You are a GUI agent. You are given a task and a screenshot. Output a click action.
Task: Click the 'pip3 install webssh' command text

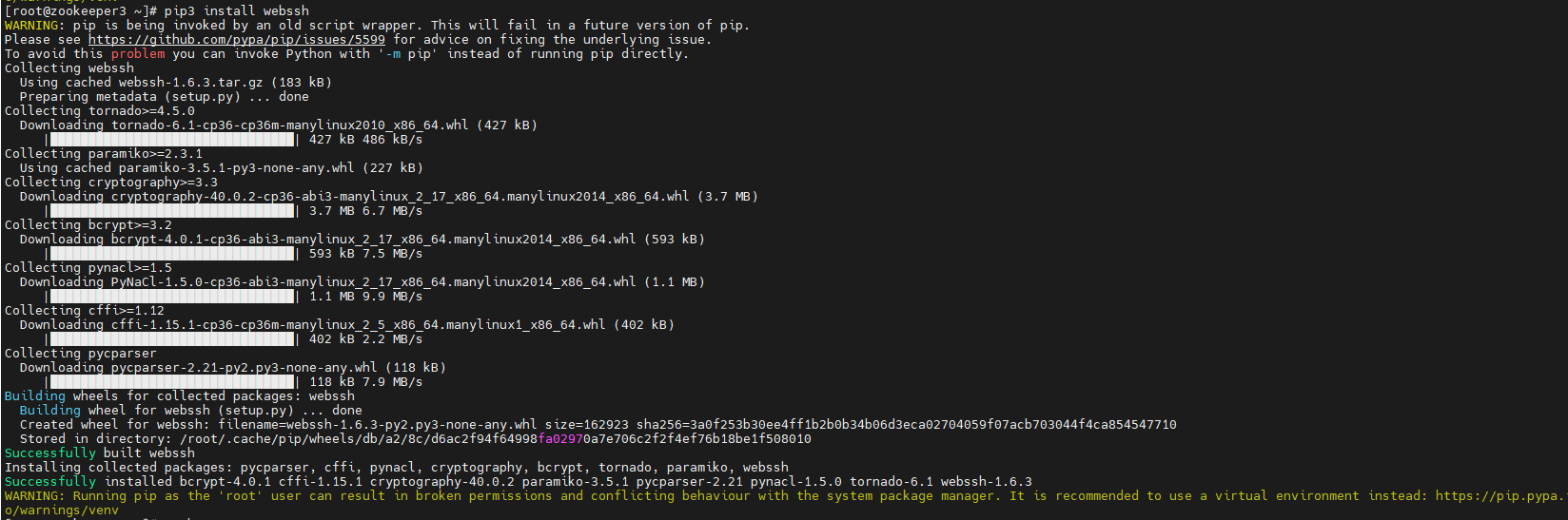click(236, 11)
